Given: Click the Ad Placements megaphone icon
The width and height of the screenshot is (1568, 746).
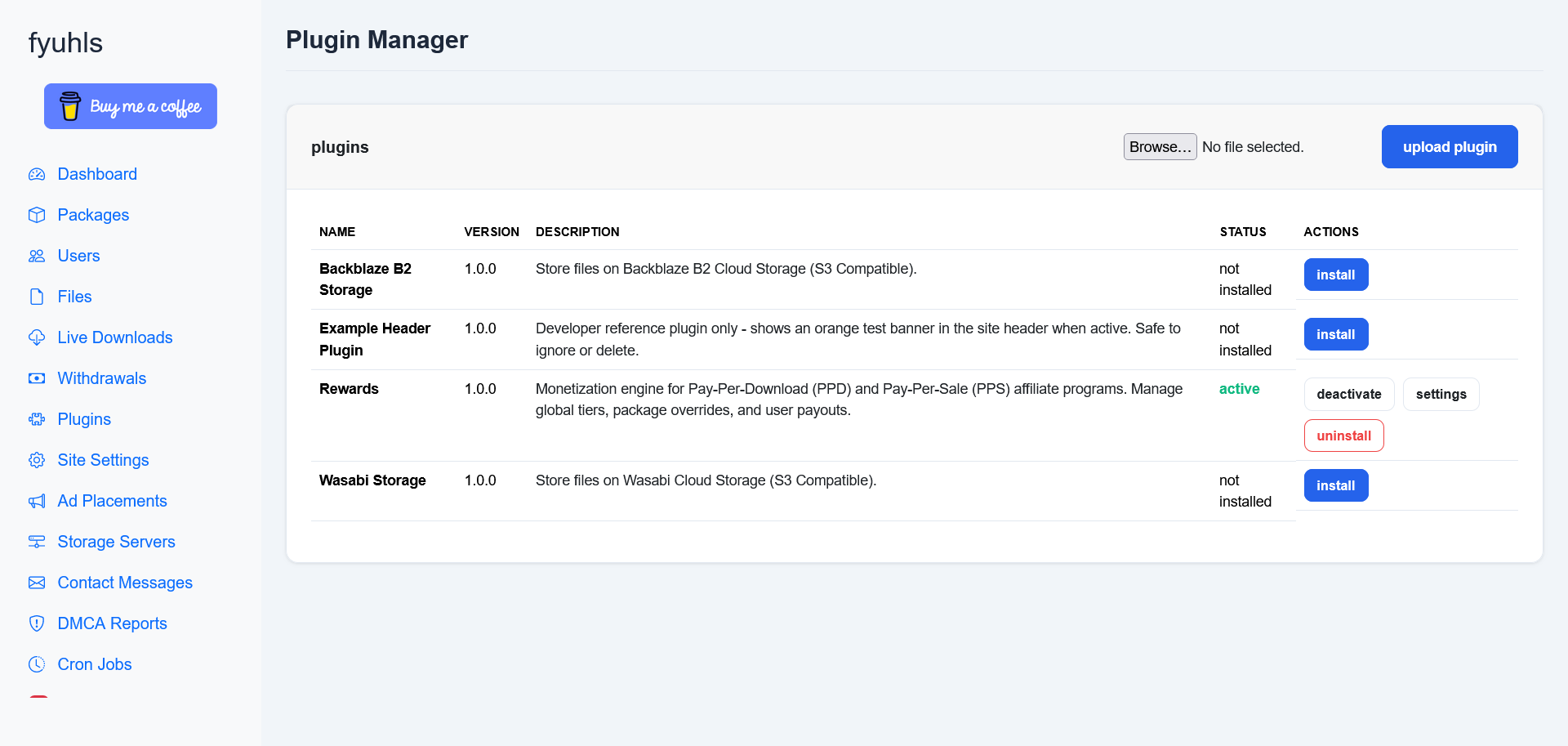Looking at the screenshot, I should [37, 501].
